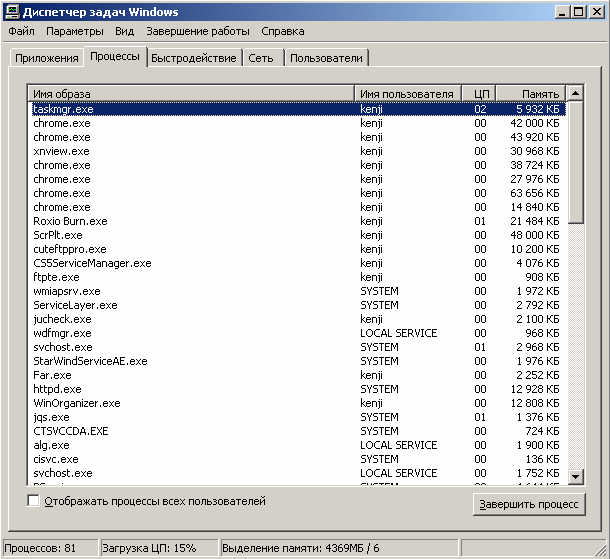
Task: Open the Параметры menu
Action: (75, 31)
